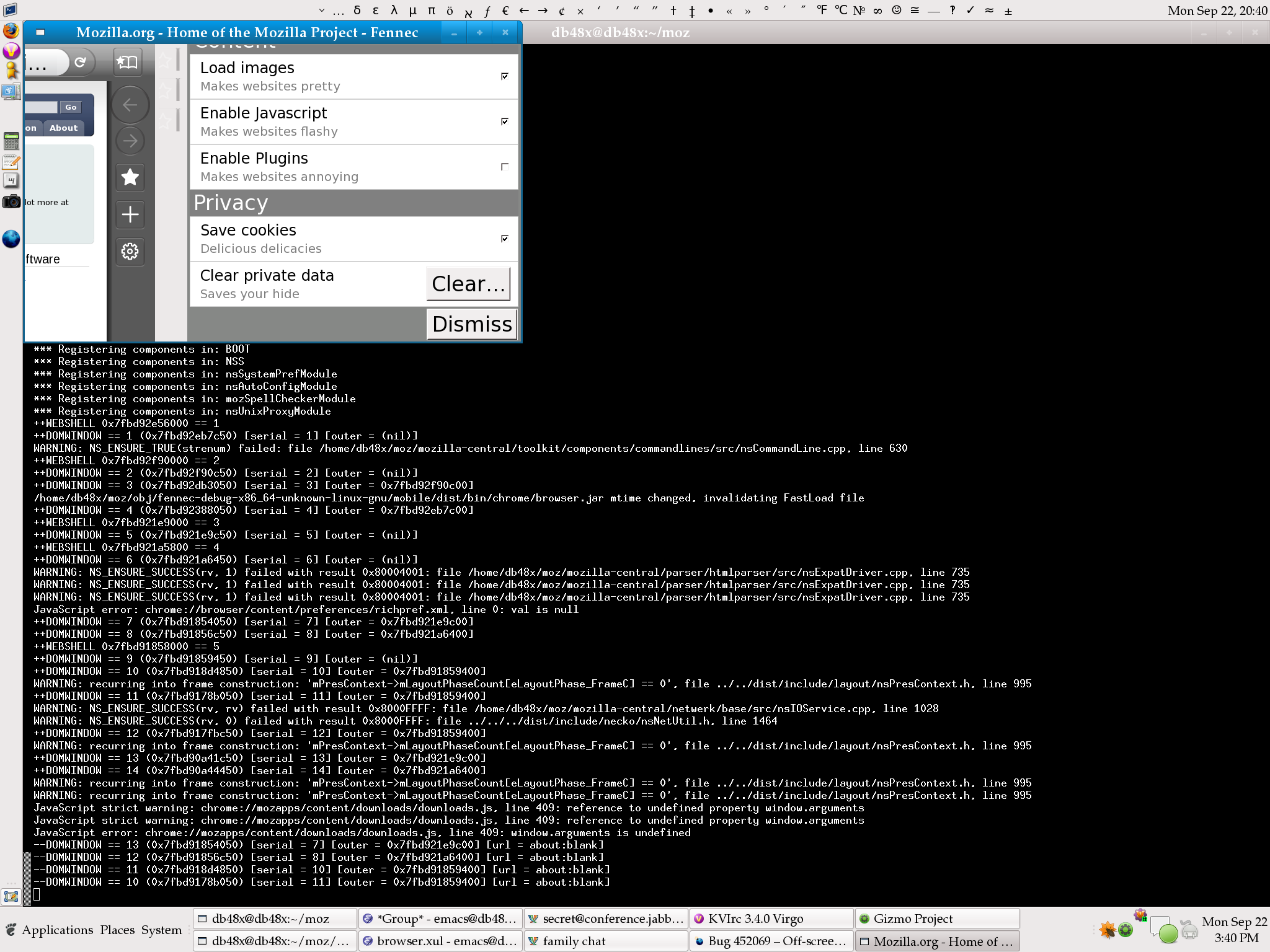Insert the infinity symbol from the palette
Viewport: 1270px width, 952px height.
[x=877, y=10]
